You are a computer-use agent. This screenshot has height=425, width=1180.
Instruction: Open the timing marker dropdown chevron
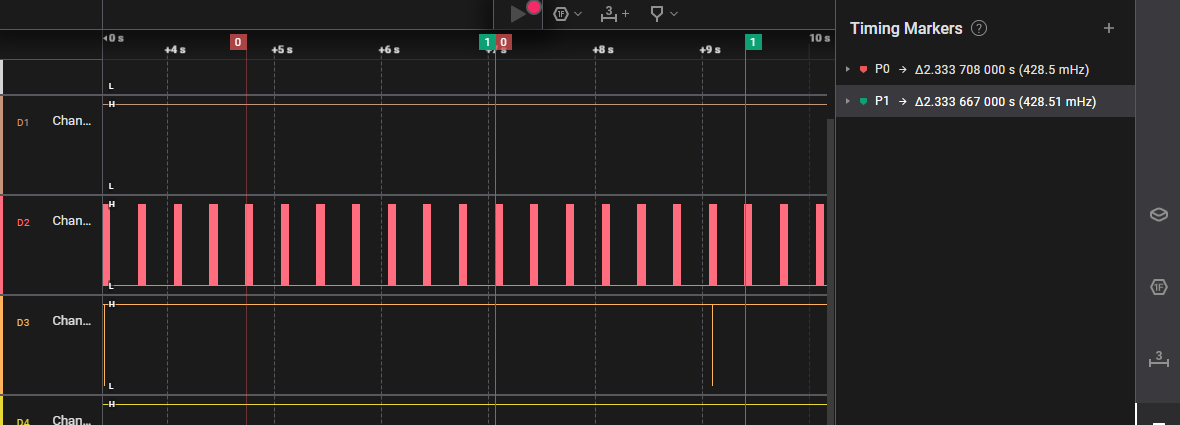coord(675,14)
